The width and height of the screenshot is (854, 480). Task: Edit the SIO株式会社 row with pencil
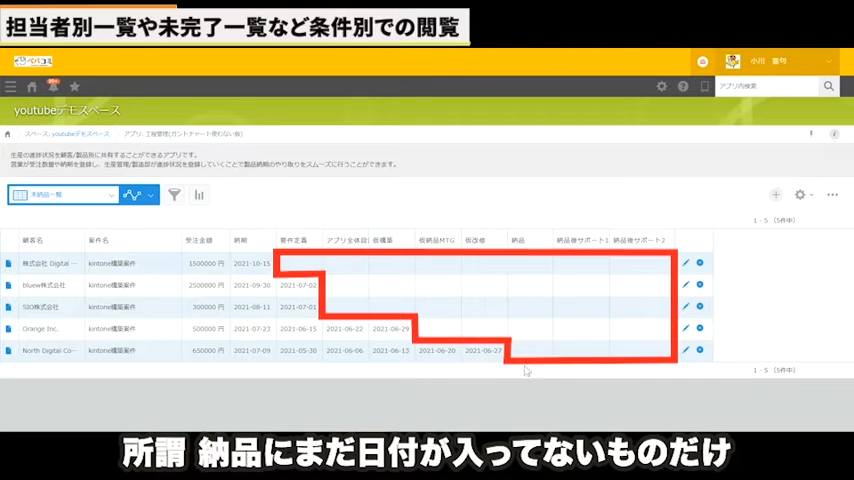click(686, 307)
